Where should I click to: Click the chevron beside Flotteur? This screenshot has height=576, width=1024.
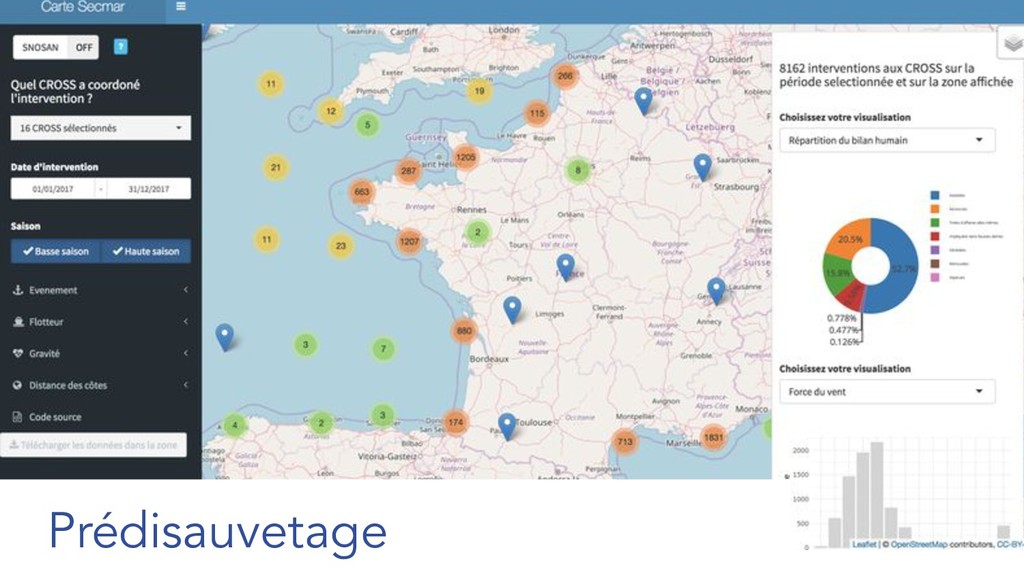(x=186, y=321)
